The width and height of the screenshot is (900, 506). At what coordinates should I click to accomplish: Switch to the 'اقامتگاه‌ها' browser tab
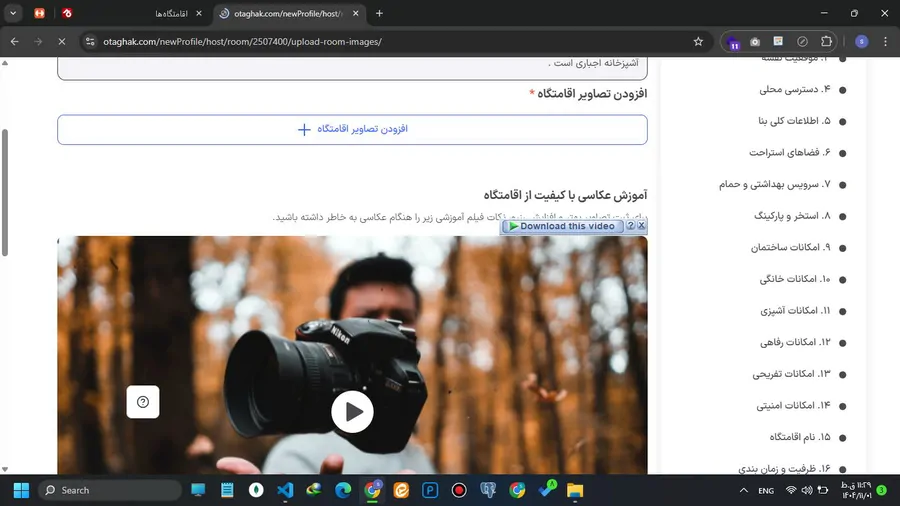click(171, 13)
